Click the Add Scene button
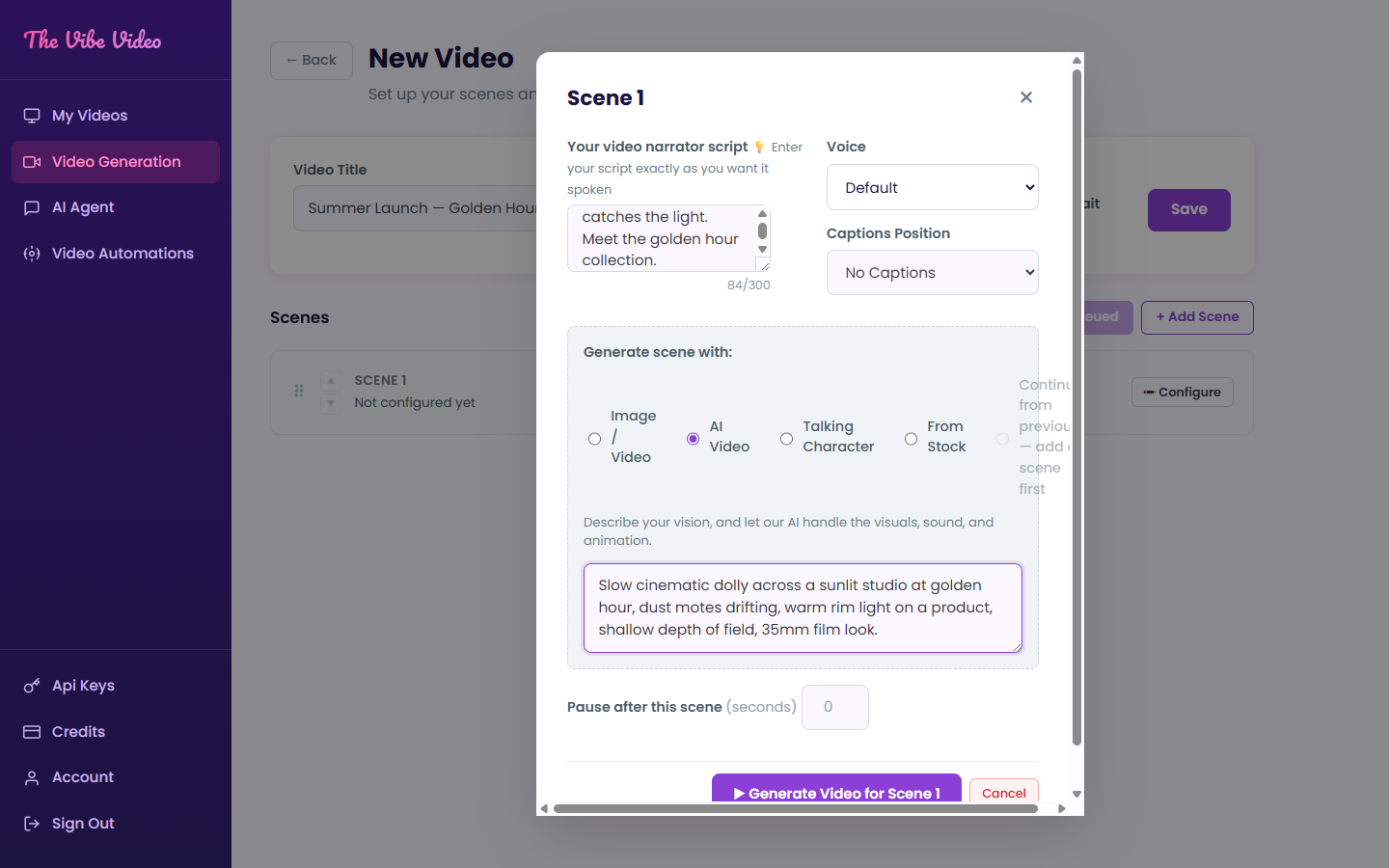The image size is (1389, 868). click(1197, 317)
